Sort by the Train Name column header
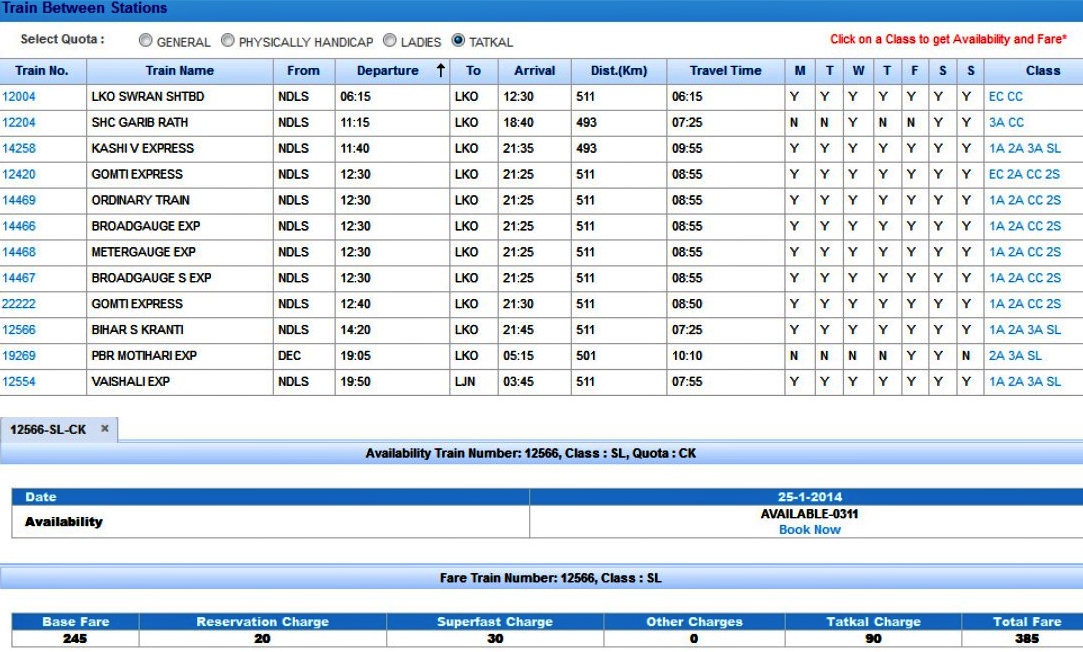The width and height of the screenshot is (1083, 652). click(x=180, y=71)
